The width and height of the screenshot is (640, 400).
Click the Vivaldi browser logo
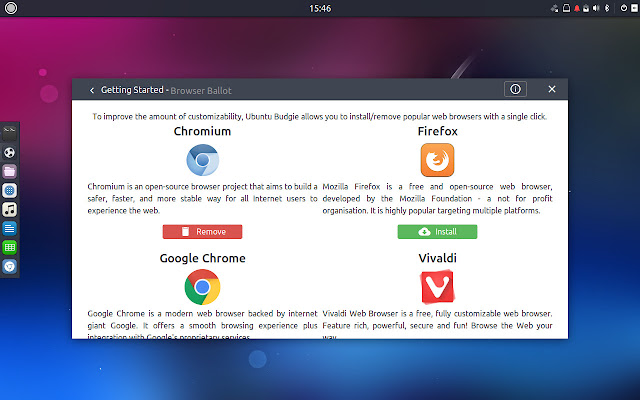(x=437, y=287)
